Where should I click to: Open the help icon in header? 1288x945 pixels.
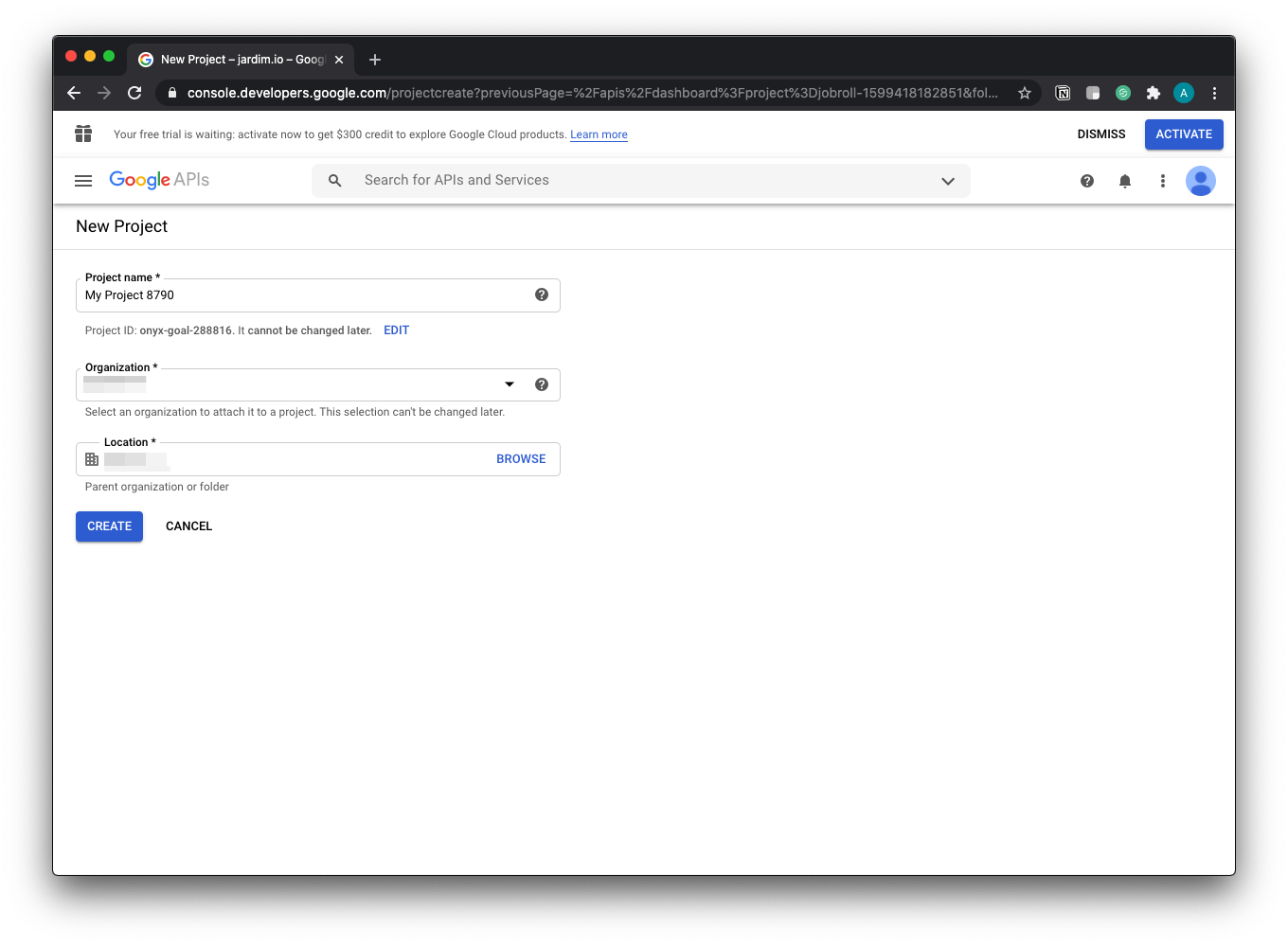(x=1087, y=181)
